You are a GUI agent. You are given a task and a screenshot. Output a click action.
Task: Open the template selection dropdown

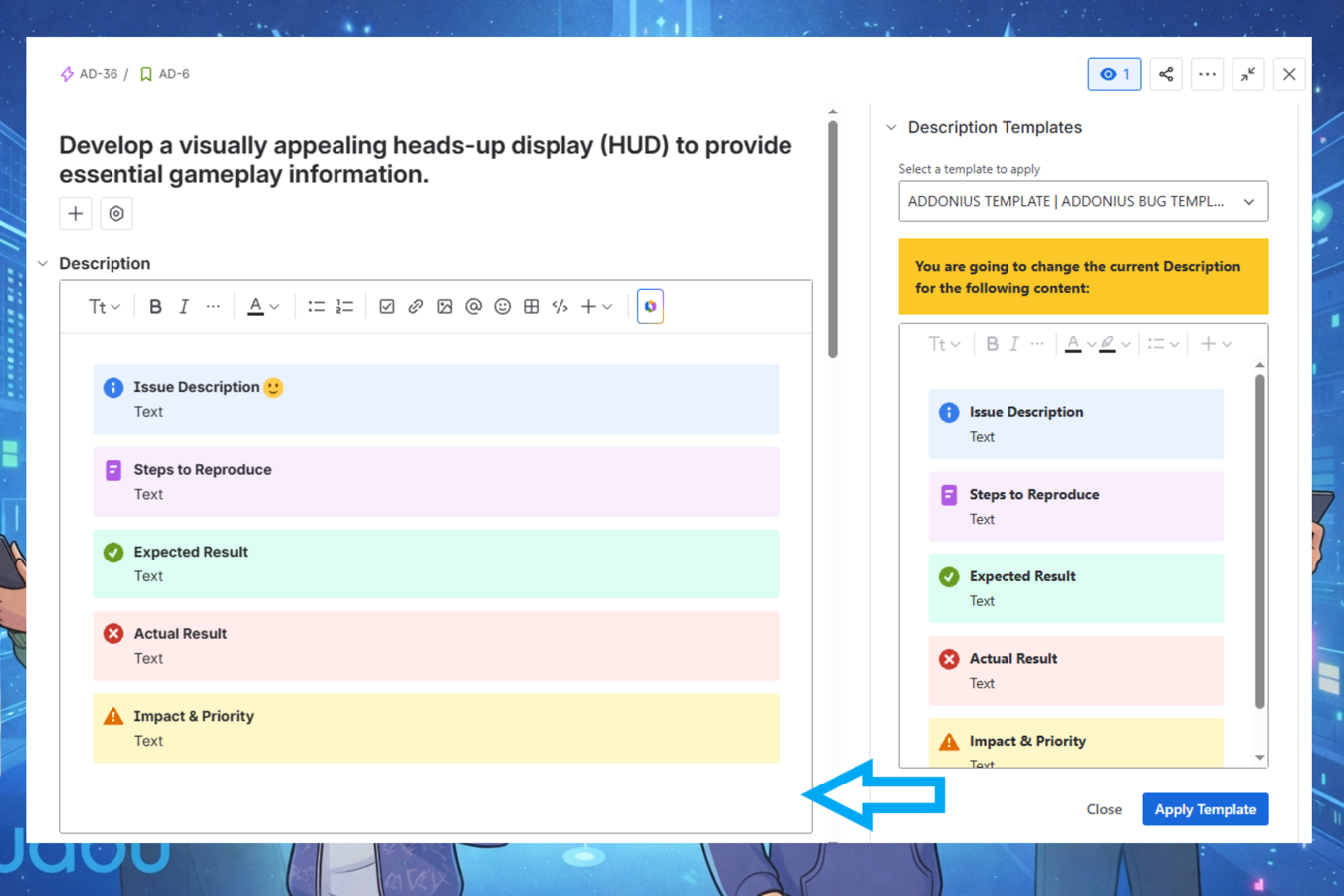1082,201
